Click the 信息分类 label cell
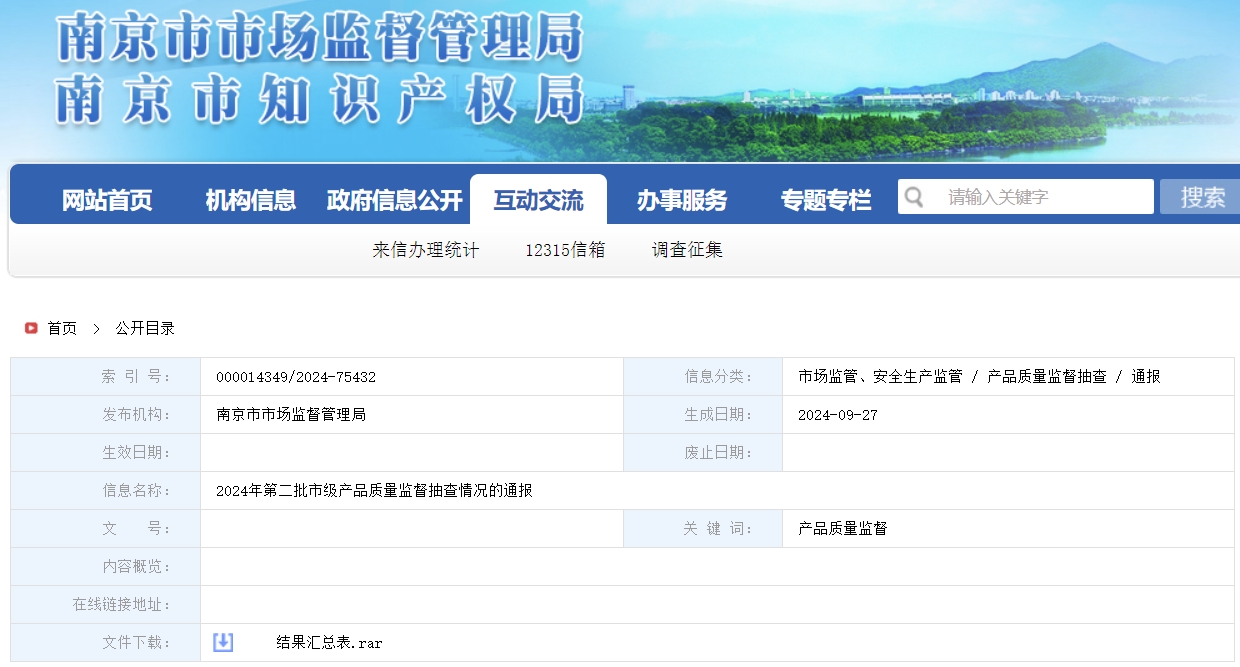 [703, 377]
